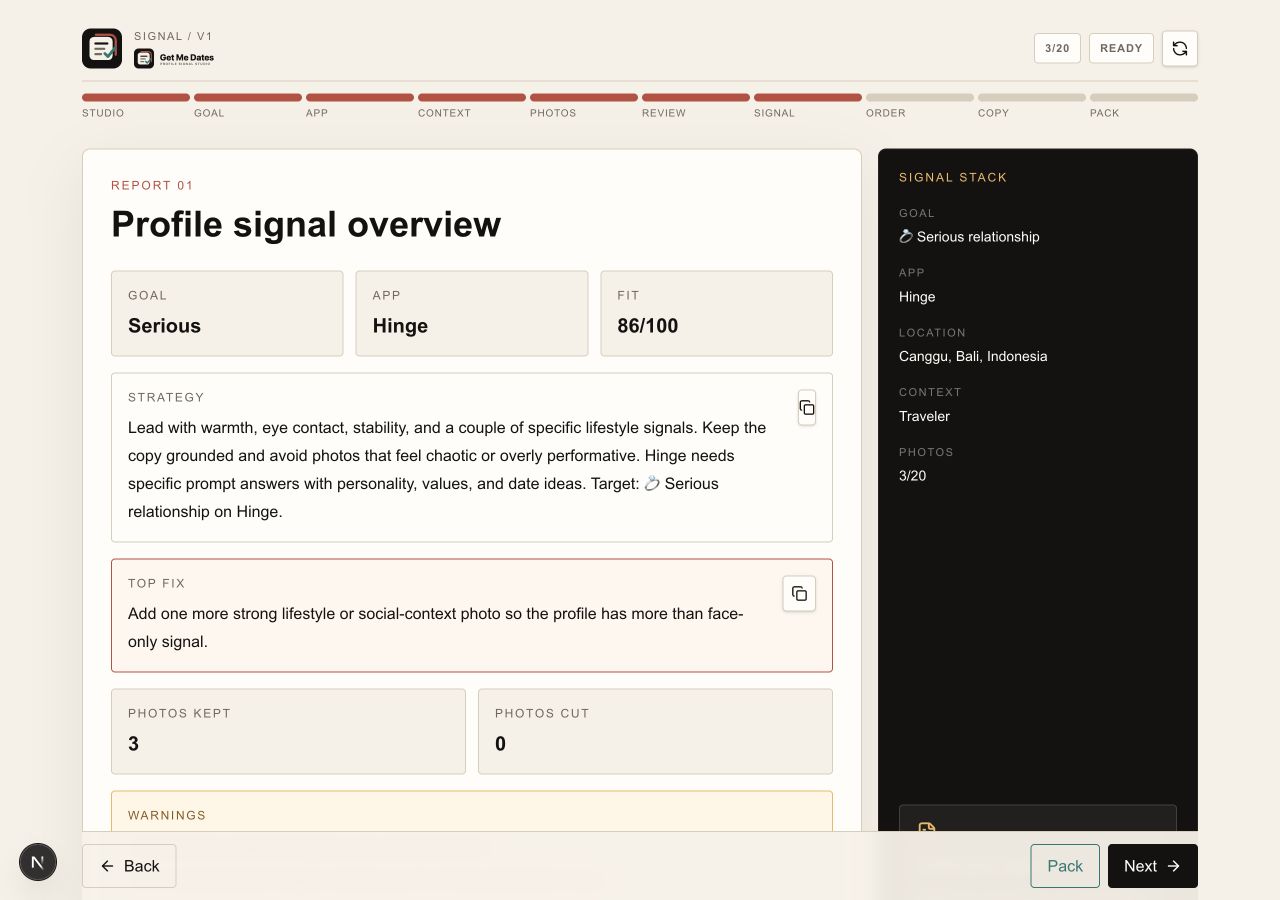
Task: Click the document icon in the sidebar card
Action: coord(927,829)
